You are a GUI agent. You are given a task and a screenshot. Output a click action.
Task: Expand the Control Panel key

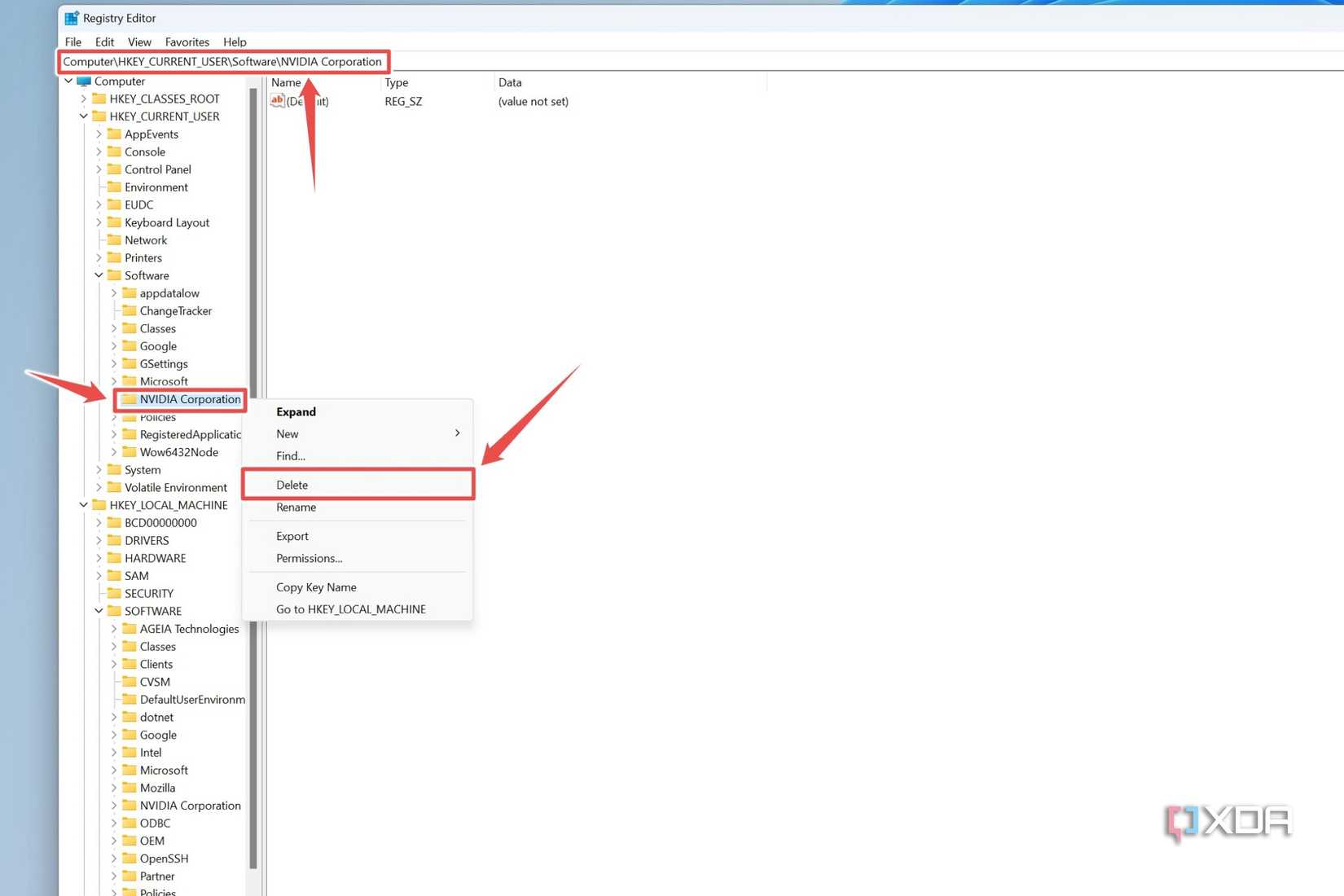coord(98,169)
